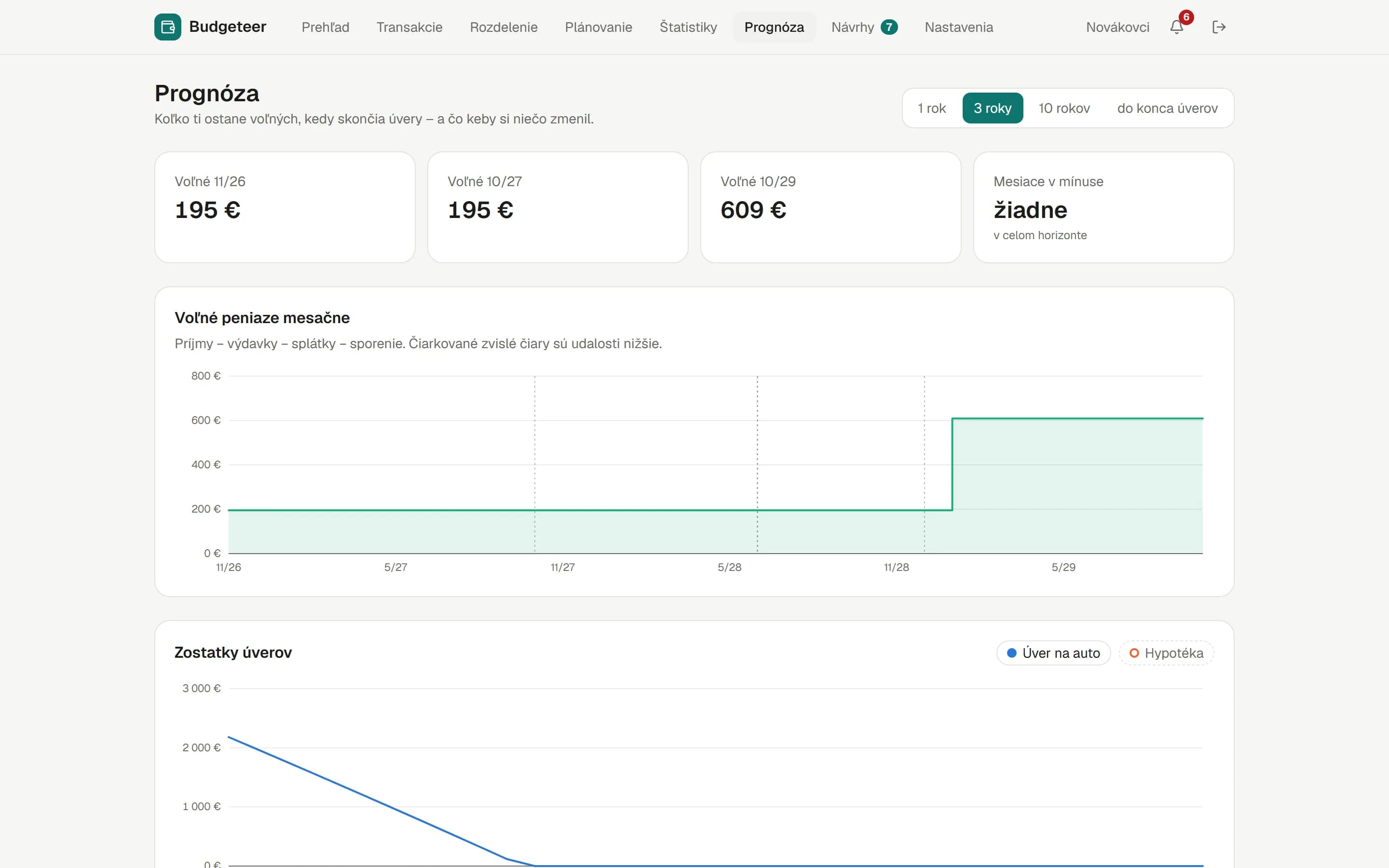Click the red notification count badge
1389x868 pixels.
pos(1186,17)
